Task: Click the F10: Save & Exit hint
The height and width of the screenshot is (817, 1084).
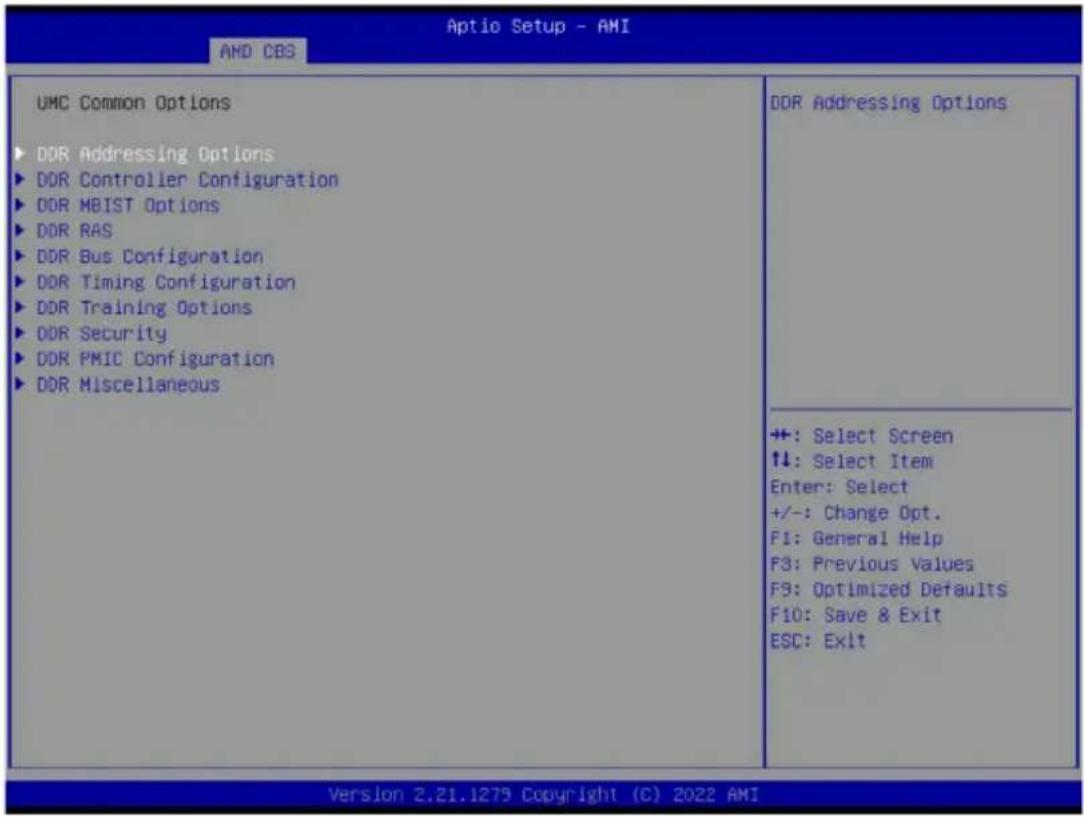Action: coord(856,615)
